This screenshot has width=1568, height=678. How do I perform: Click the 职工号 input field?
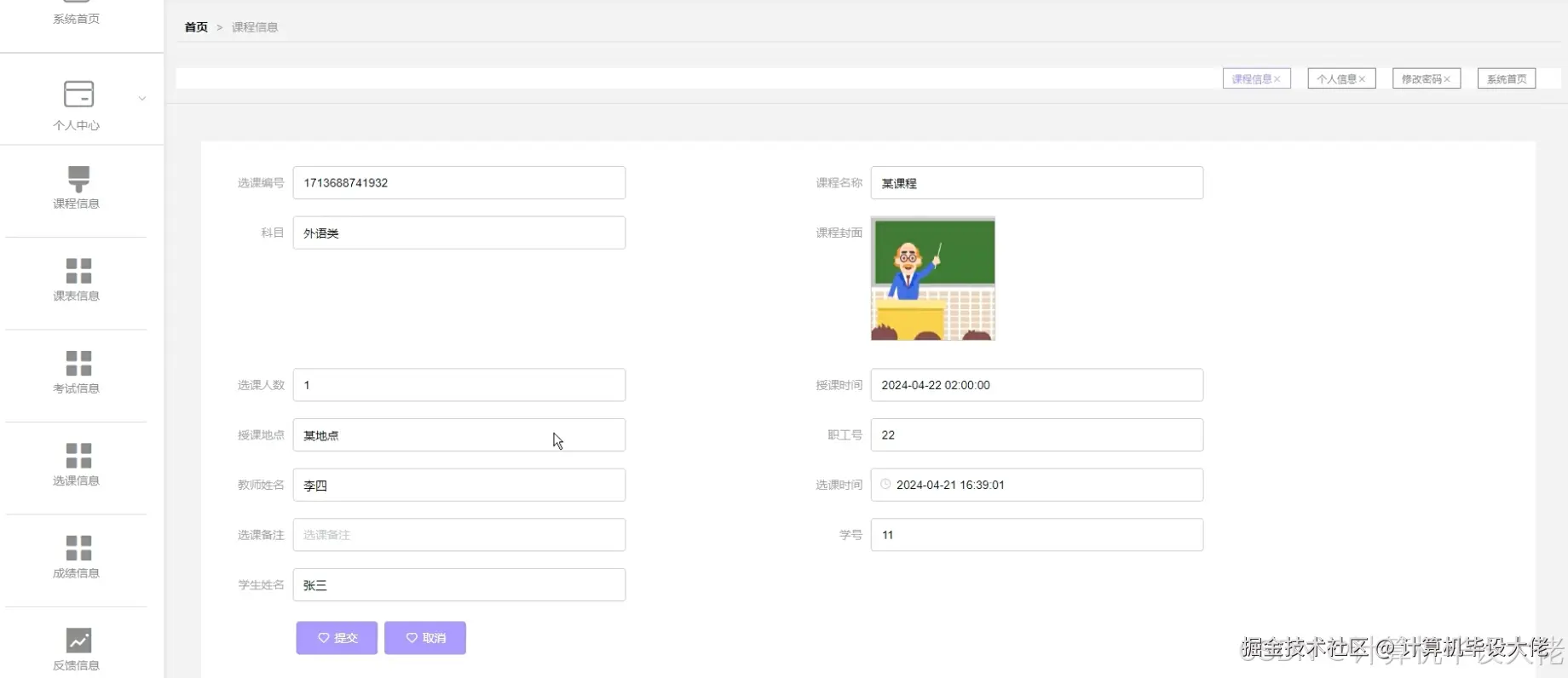[1037, 435]
